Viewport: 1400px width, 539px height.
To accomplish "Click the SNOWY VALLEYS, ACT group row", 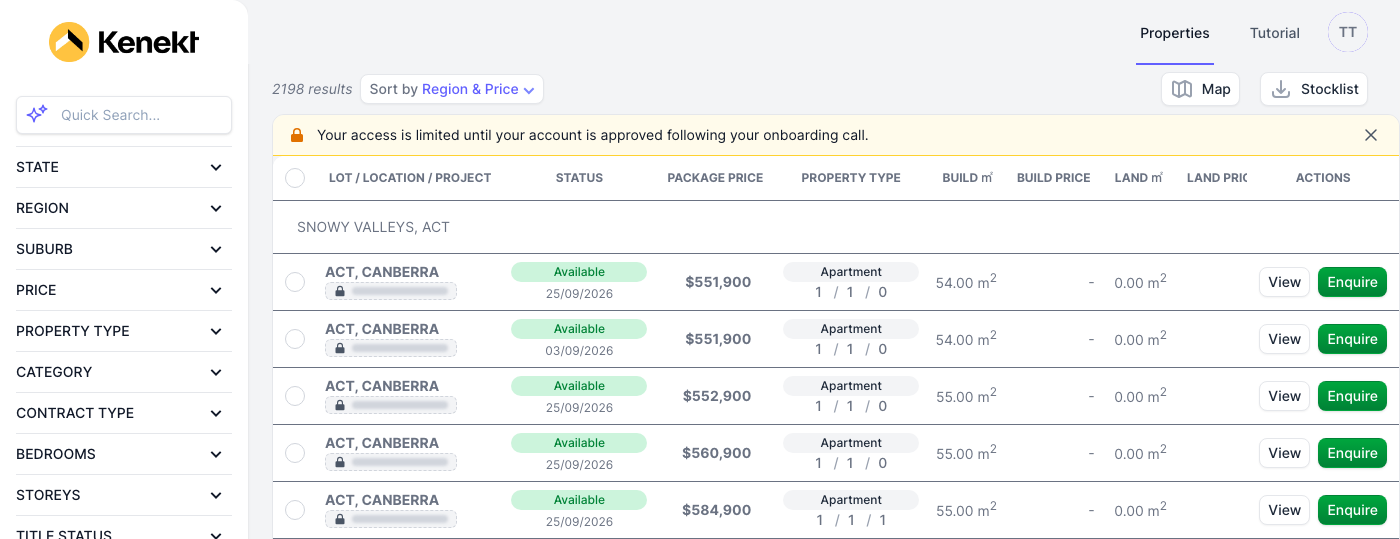I will [x=836, y=227].
